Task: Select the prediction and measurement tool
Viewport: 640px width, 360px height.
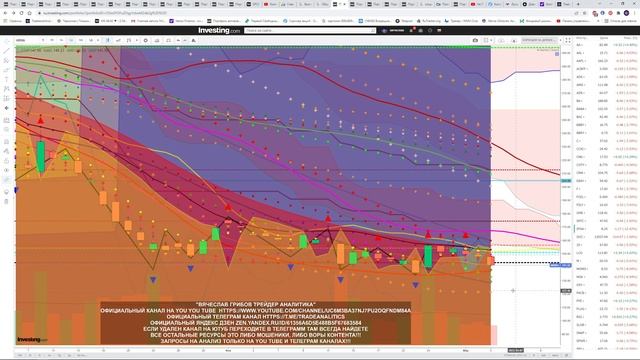Action: pyautogui.click(x=7, y=98)
